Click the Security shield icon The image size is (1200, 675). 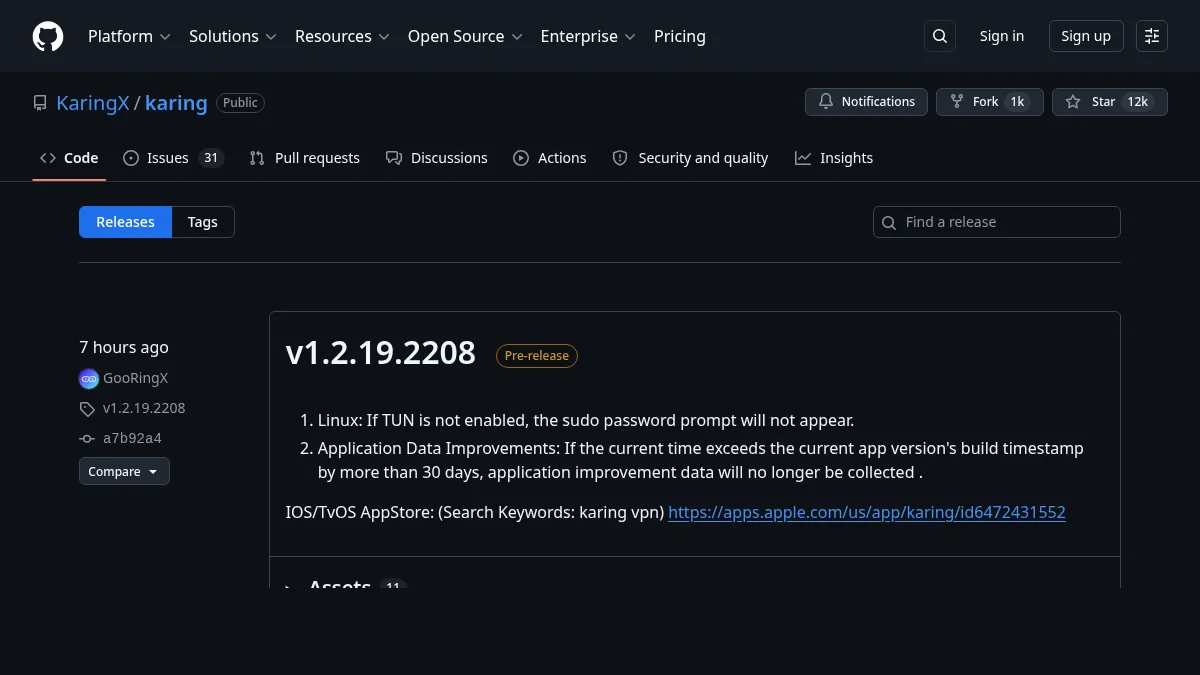[620, 158]
